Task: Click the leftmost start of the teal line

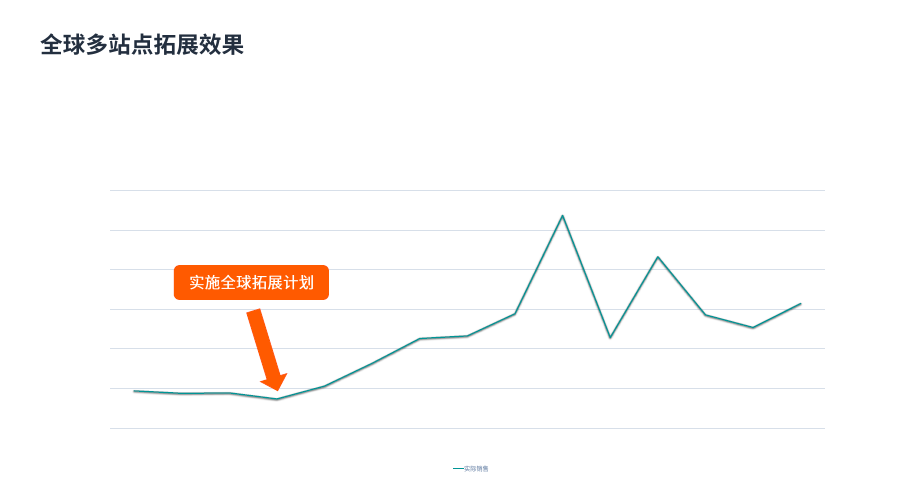Action: coord(134,391)
